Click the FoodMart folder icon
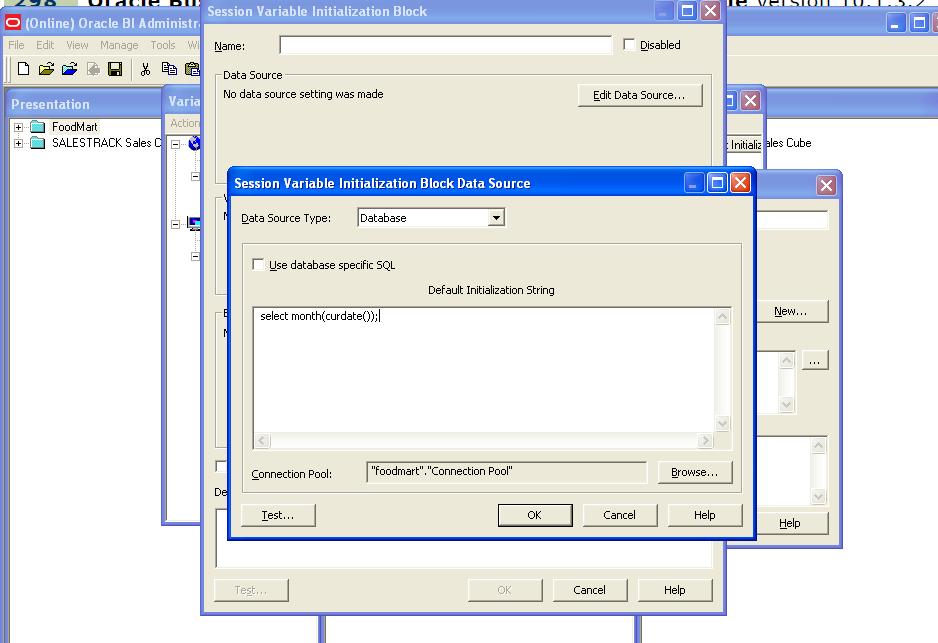 click(38, 127)
